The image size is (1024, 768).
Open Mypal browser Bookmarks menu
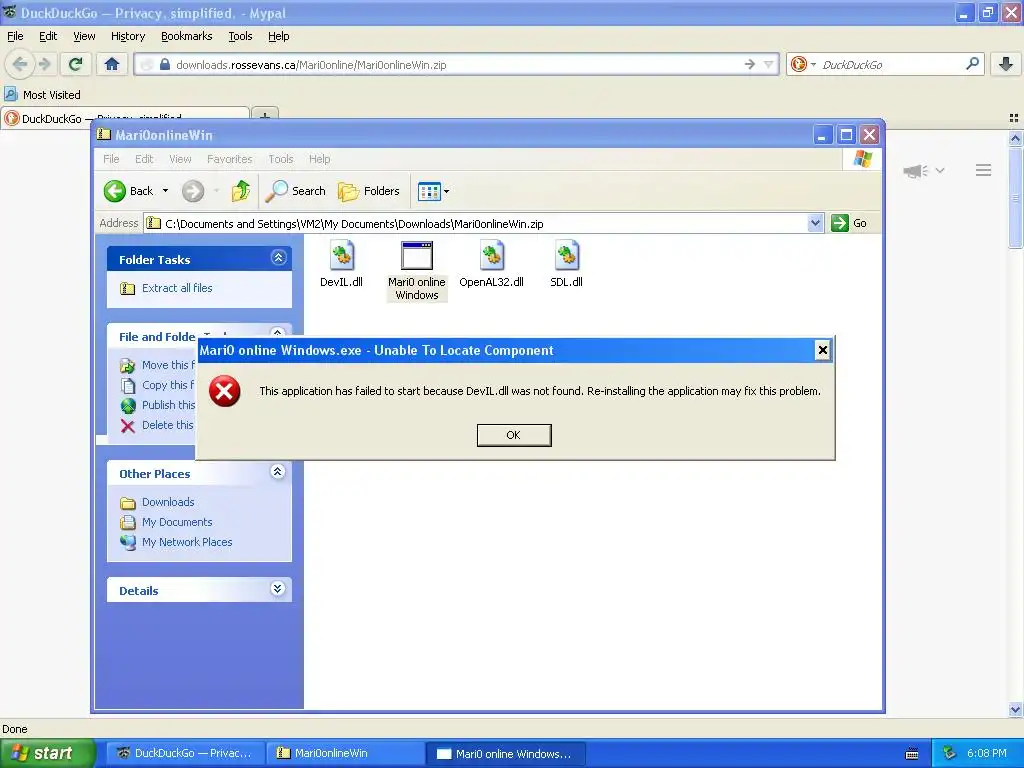coord(187,36)
